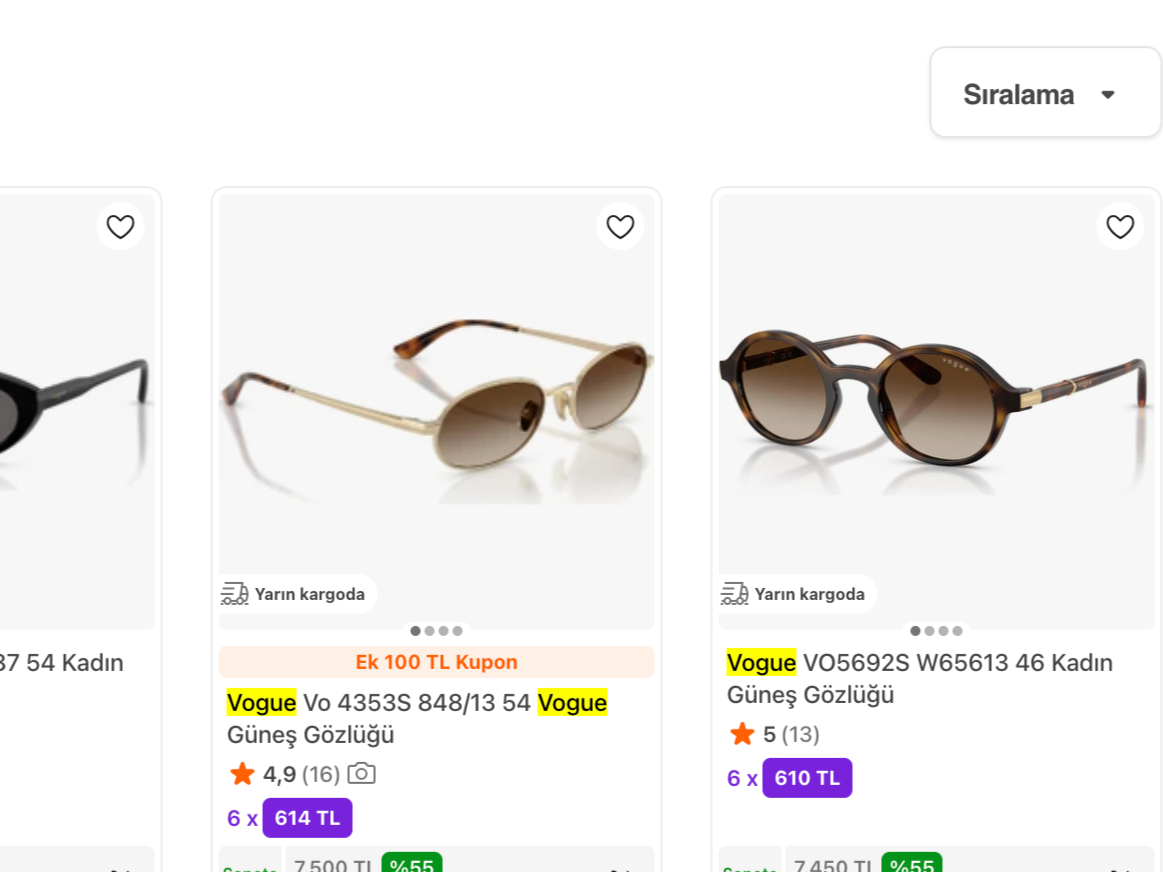Screen dimensions: 1163x872
Task: Add black cat-eye sunglasses to favorites
Action: [120, 226]
